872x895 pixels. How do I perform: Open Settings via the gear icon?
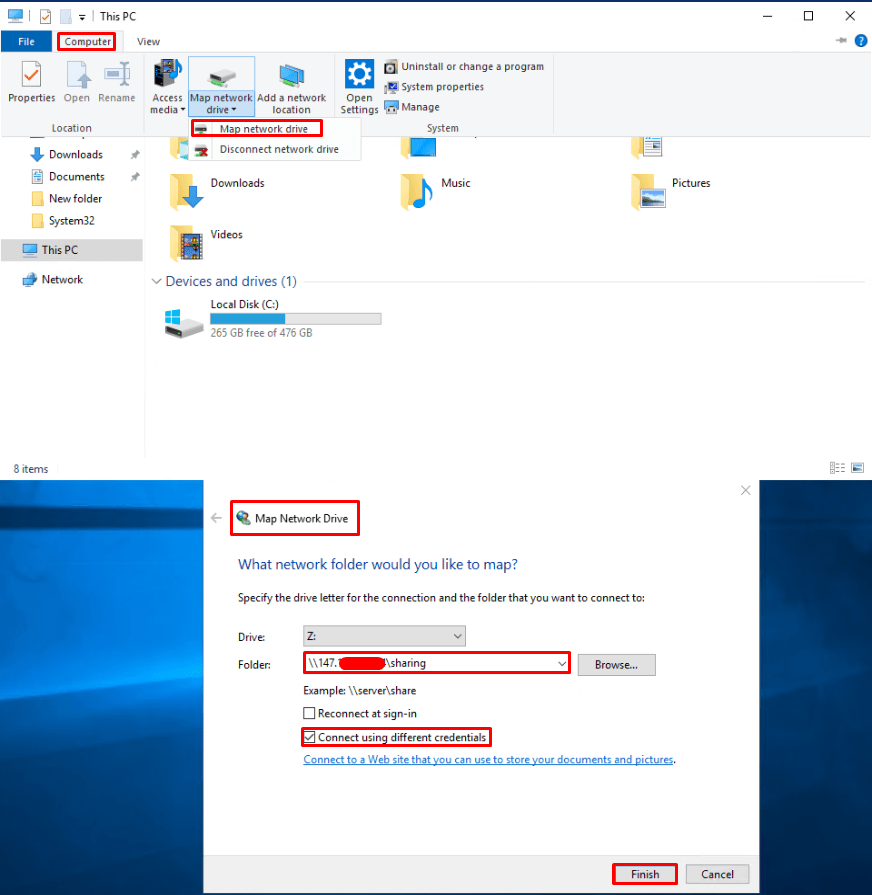tap(359, 76)
